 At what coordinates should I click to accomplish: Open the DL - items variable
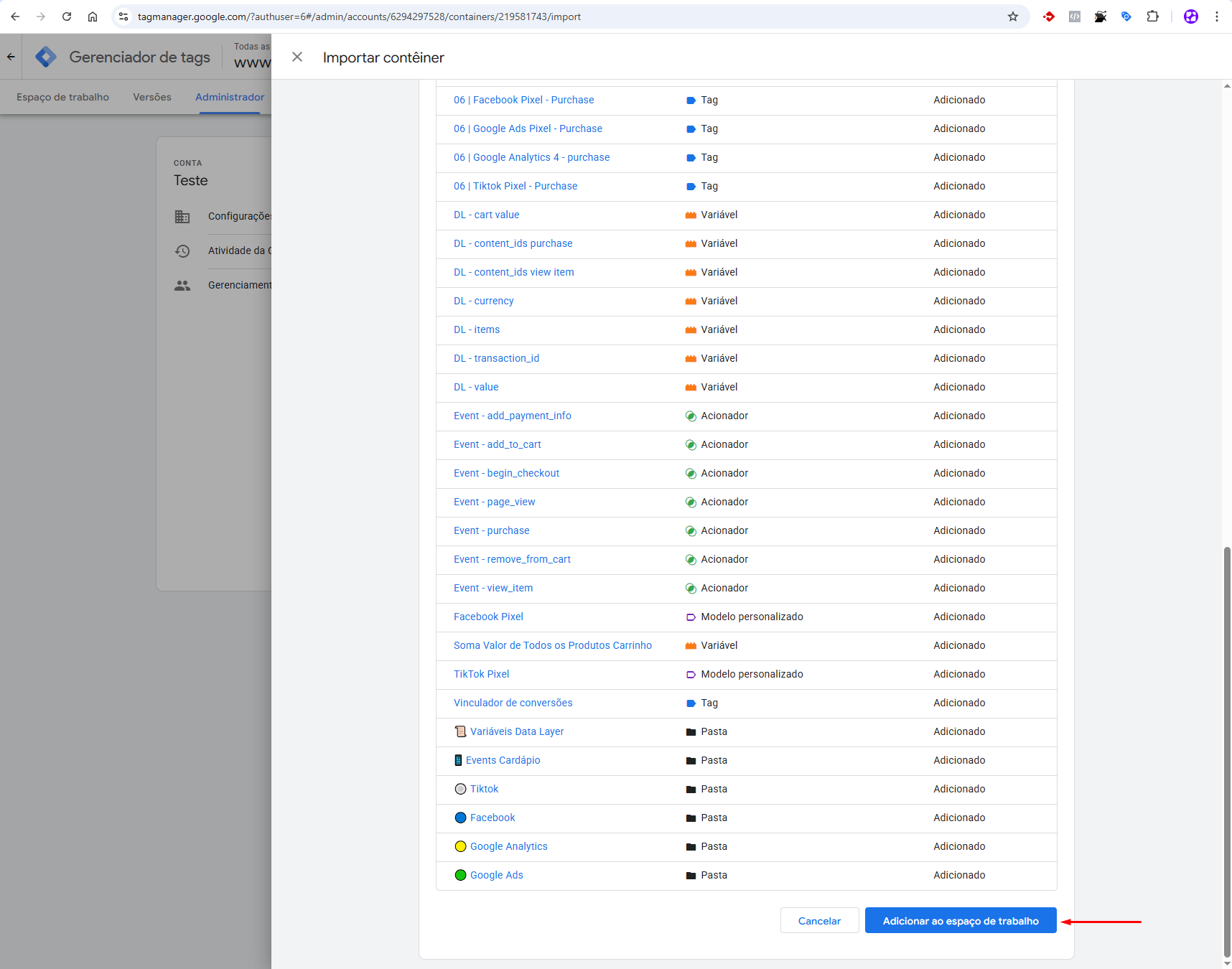(x=477, y=329)
